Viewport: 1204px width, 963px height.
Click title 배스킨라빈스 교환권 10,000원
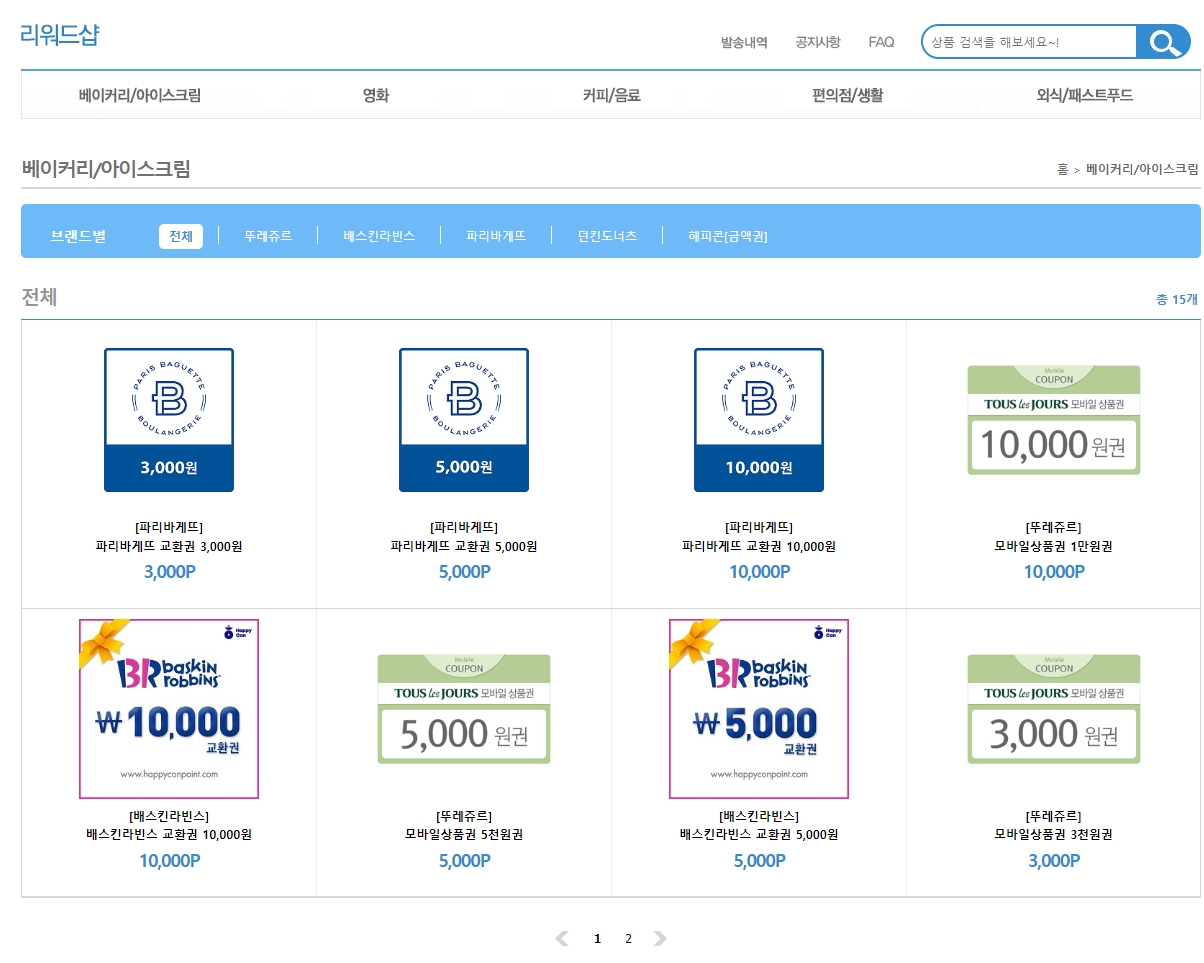pos(169,835)
